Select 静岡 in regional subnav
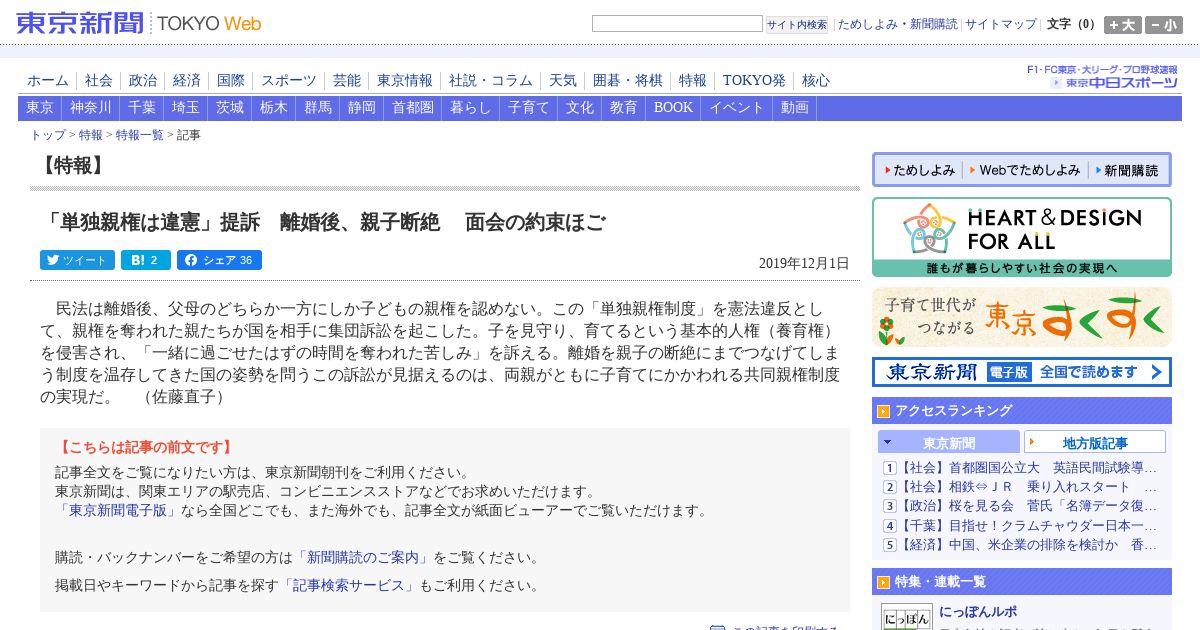Viewport: 1200px width, 630px height. click(362, 108)
